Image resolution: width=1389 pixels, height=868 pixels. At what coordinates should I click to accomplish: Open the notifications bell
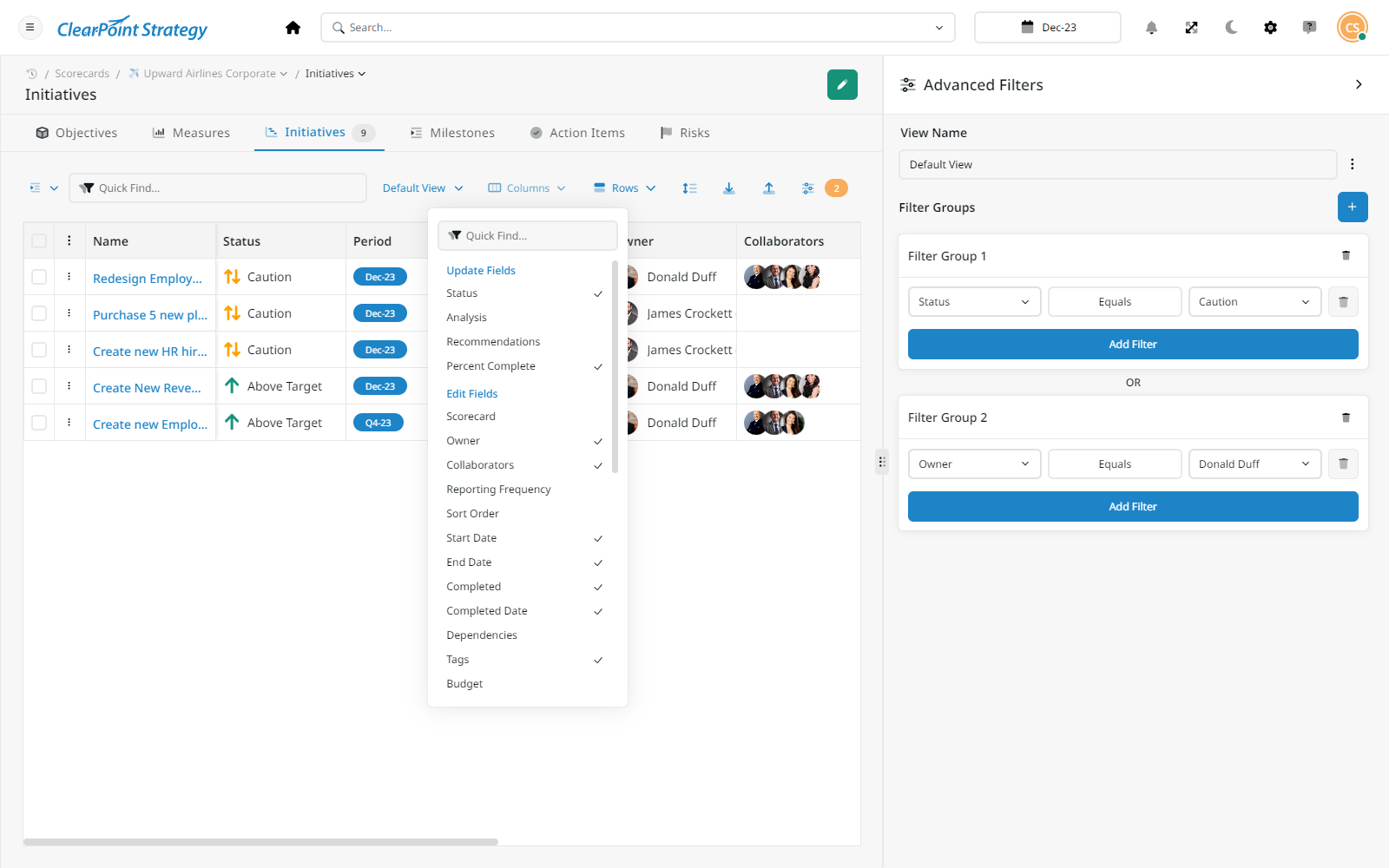pyautogui.click(x=1151, y=28)
